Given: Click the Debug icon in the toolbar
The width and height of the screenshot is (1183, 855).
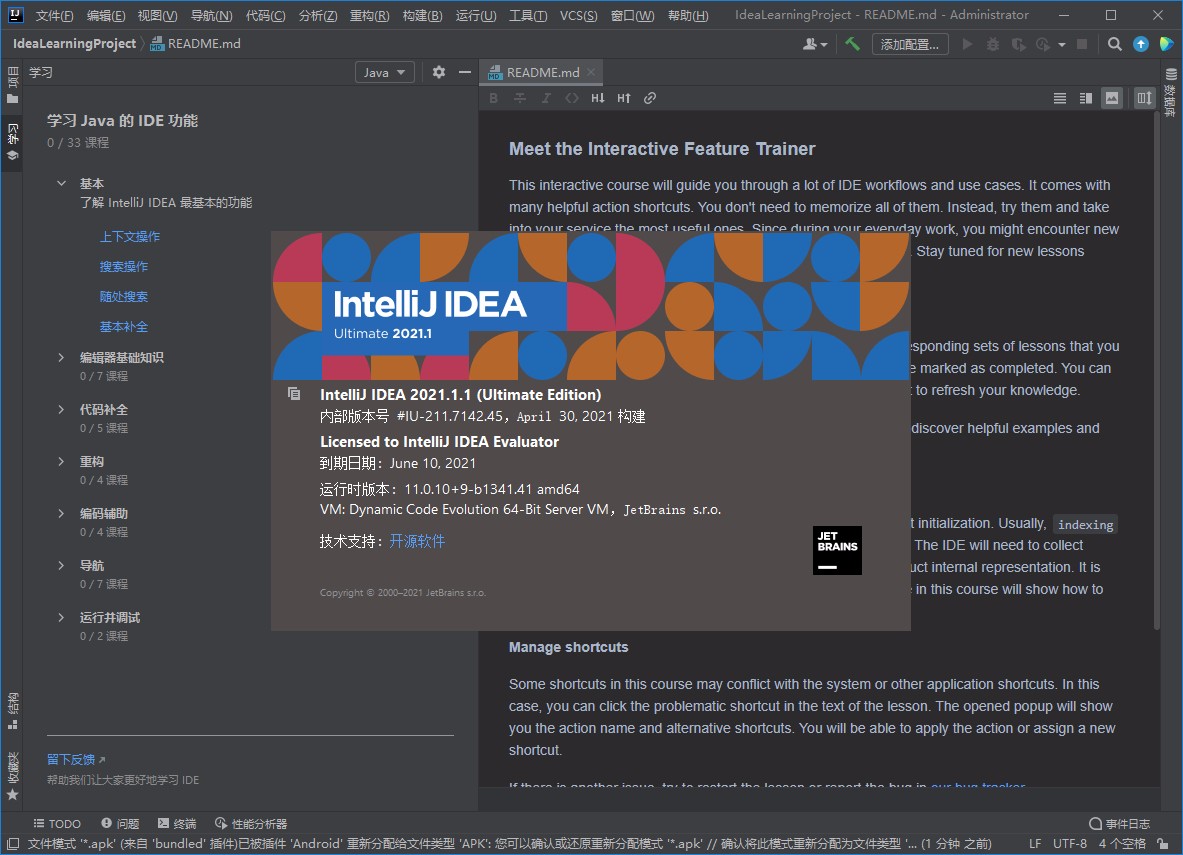Looking at the screenshot, I should click(x=991, y=44).
